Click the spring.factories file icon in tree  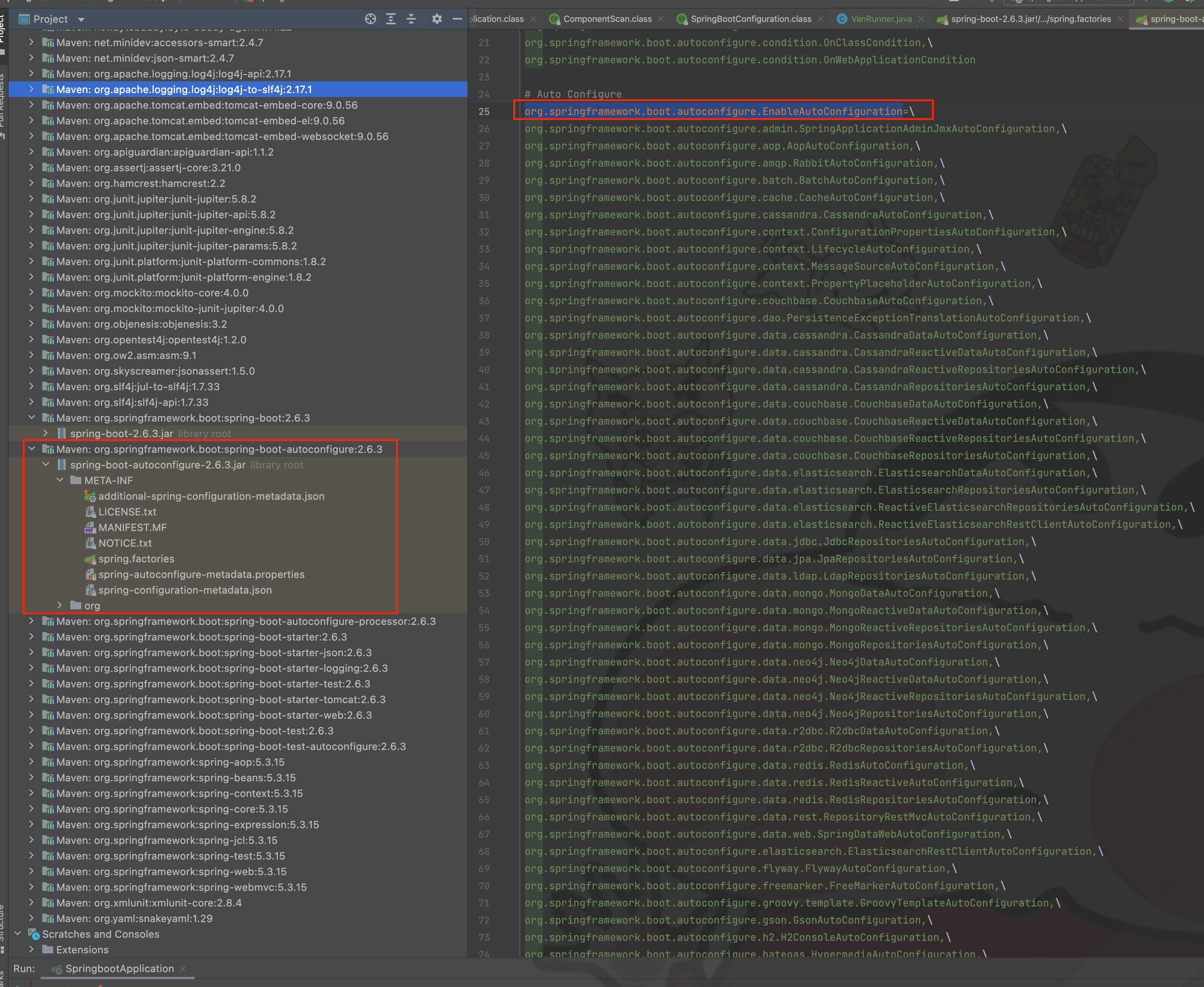pyautogui.click(x=90, y=559)
